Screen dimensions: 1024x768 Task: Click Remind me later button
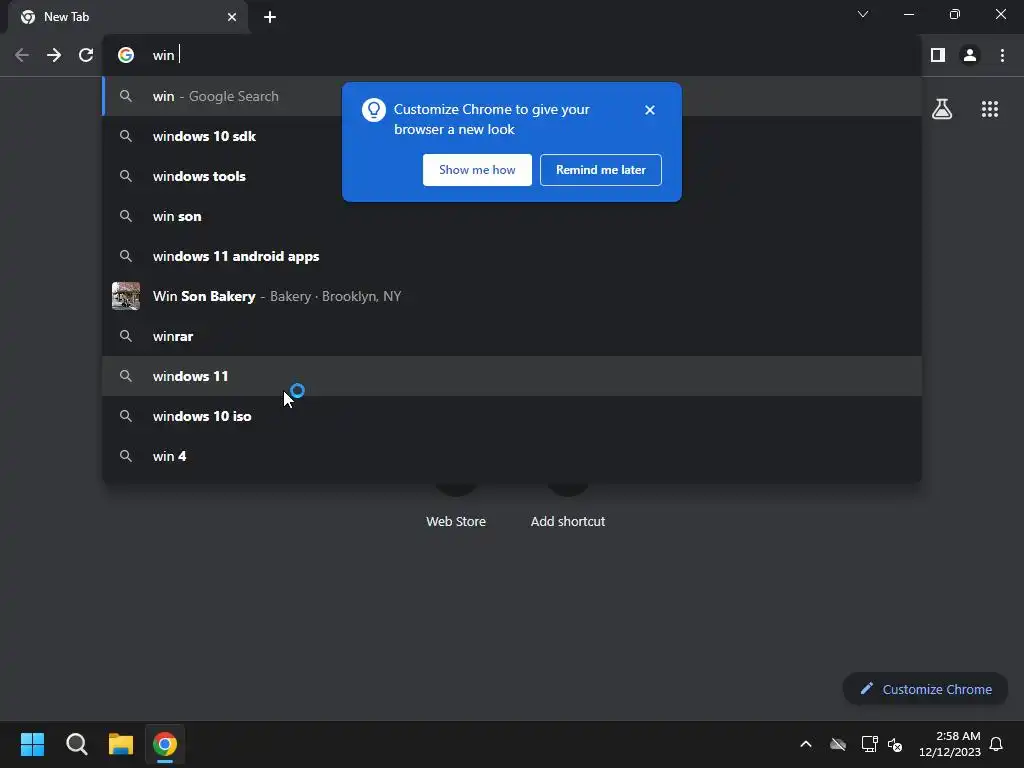pyautogui.click(x=601, y=170)
